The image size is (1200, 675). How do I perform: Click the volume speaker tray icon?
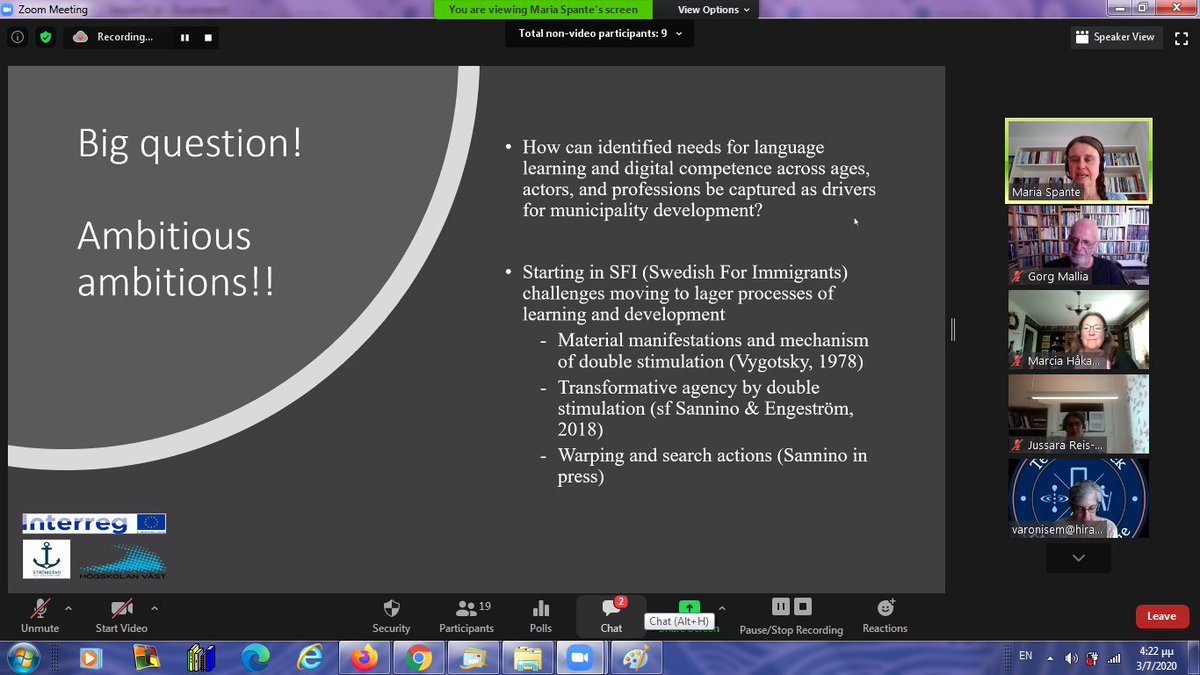tap(1071, 658)
